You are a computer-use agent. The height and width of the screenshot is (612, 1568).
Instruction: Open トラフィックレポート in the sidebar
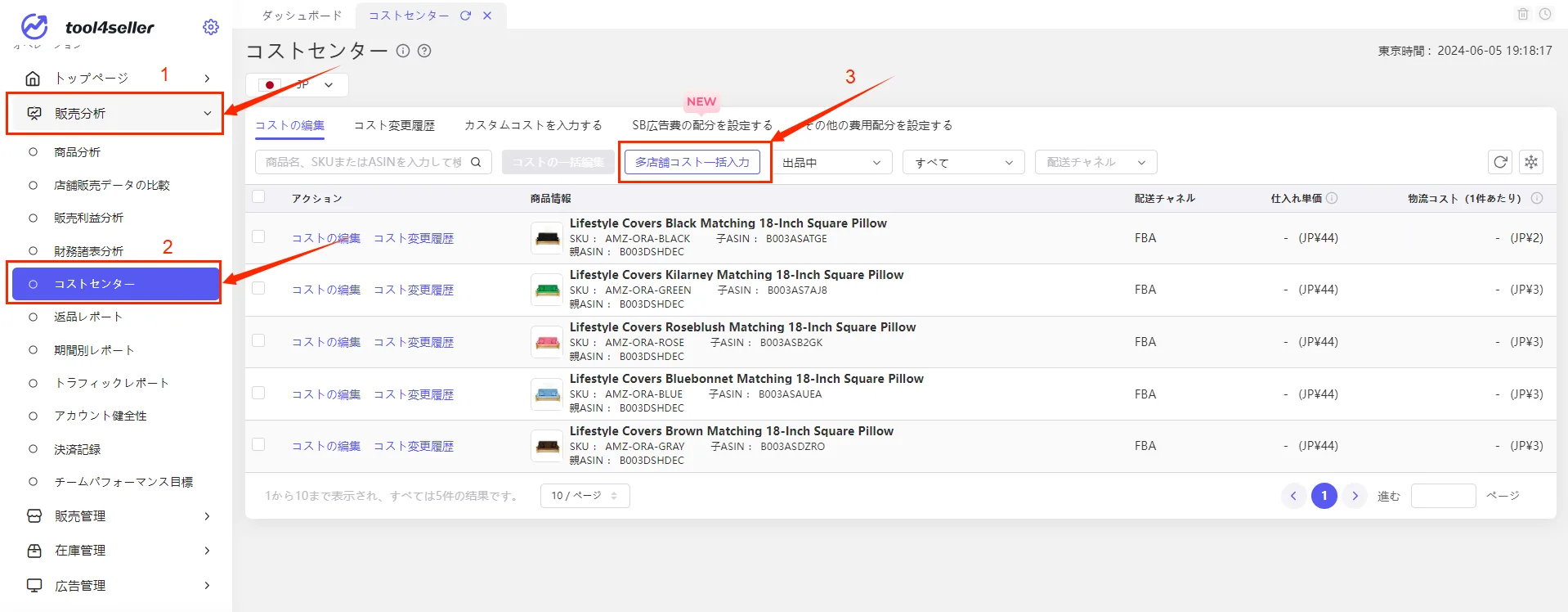pos(112,383)
